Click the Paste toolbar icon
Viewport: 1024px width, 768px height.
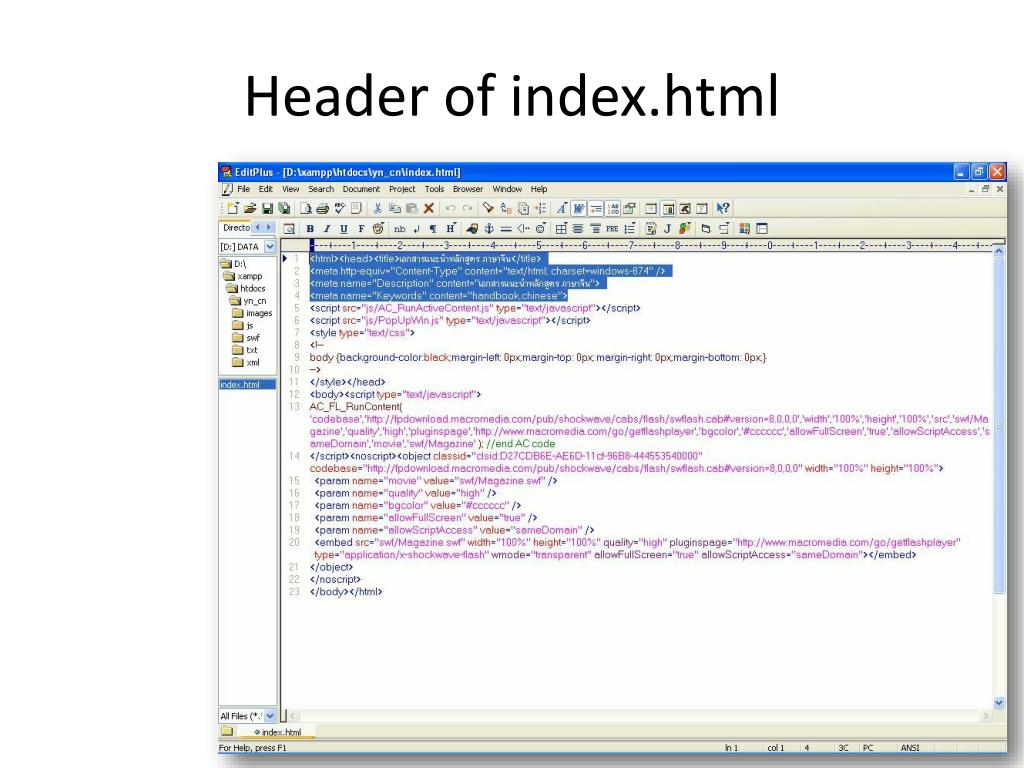pos(411,208)
